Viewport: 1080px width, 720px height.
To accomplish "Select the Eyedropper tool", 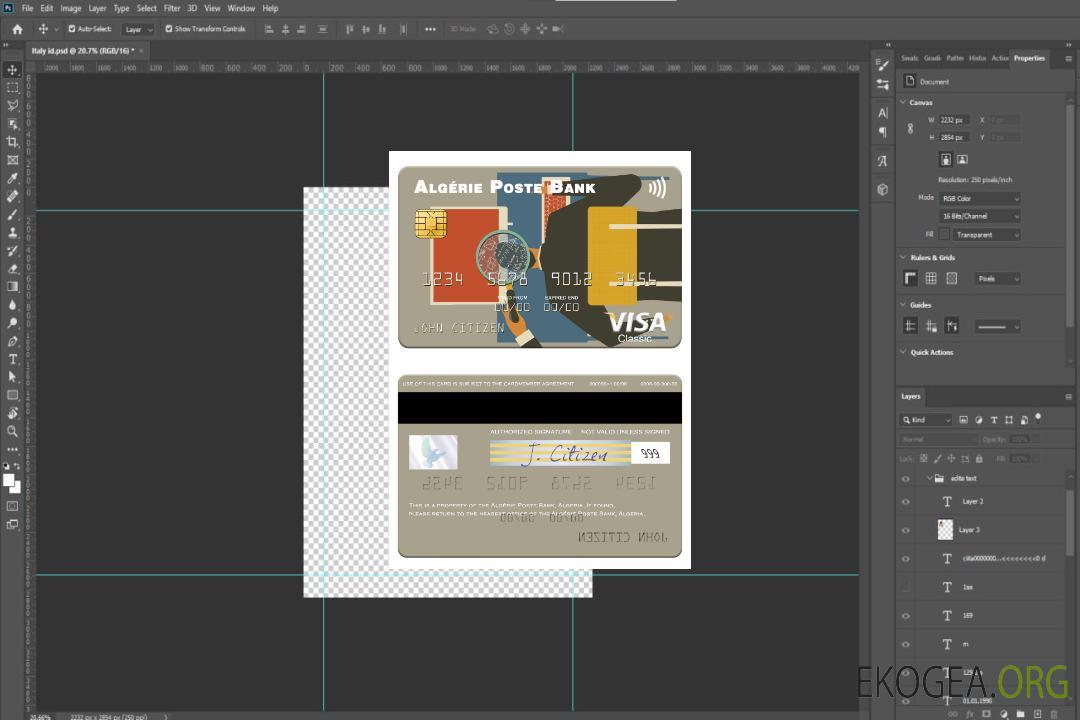I will click(x=12, y=178).
